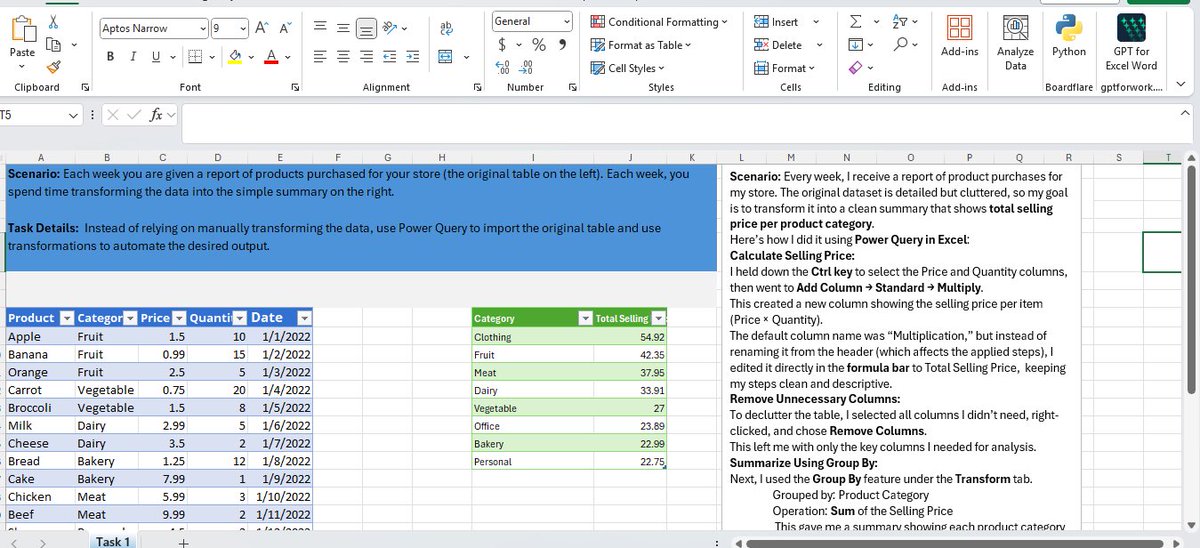Open the Total Selling column filter dropdown
Screen dimensions: 1200x548
point(658,318)
